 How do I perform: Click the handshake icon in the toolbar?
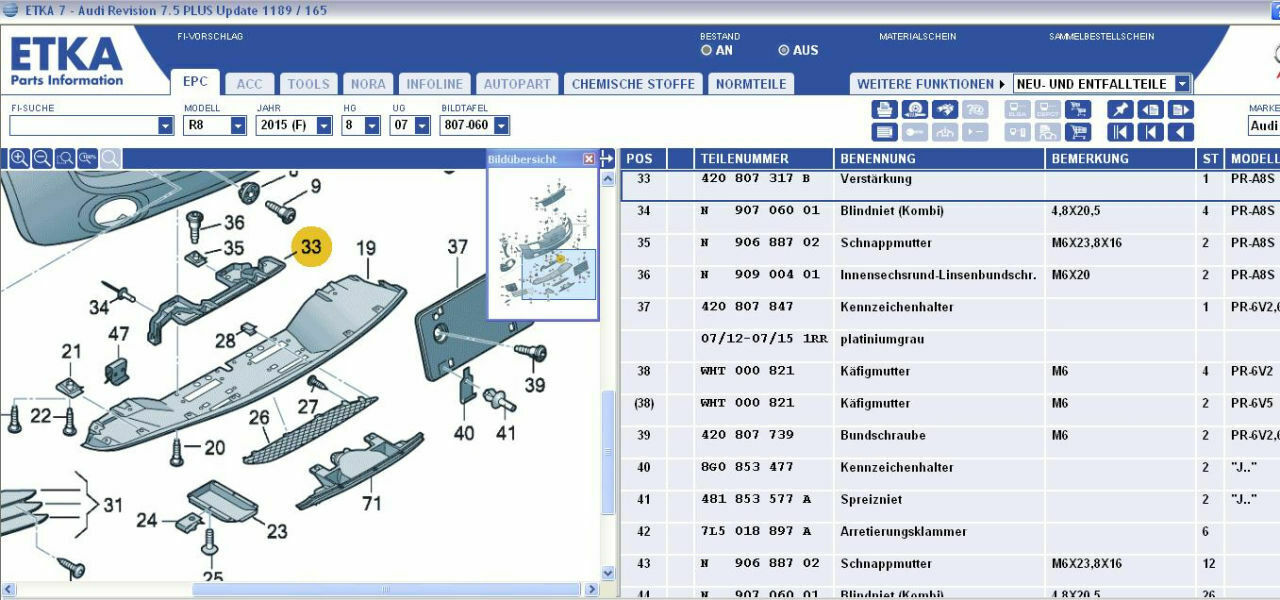point(945,109)
